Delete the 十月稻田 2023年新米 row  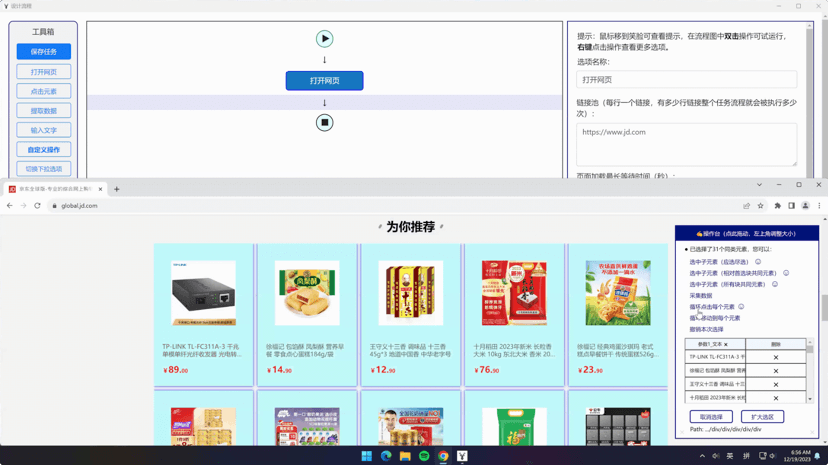776,398
